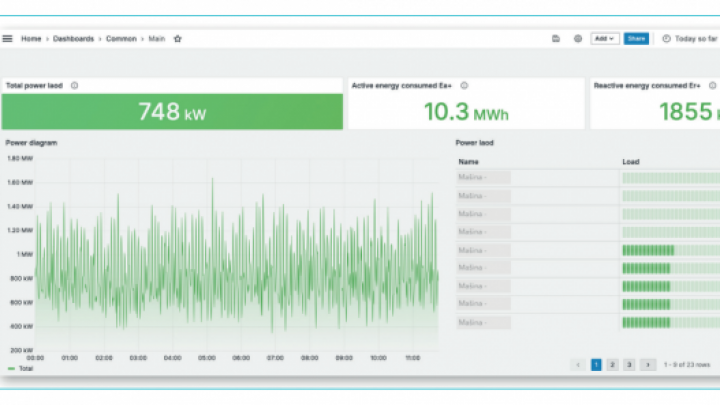Navigate to Dashboards breadcrumb
The width and height of the screenshot is (720, 405).
[x=73, y=38]
